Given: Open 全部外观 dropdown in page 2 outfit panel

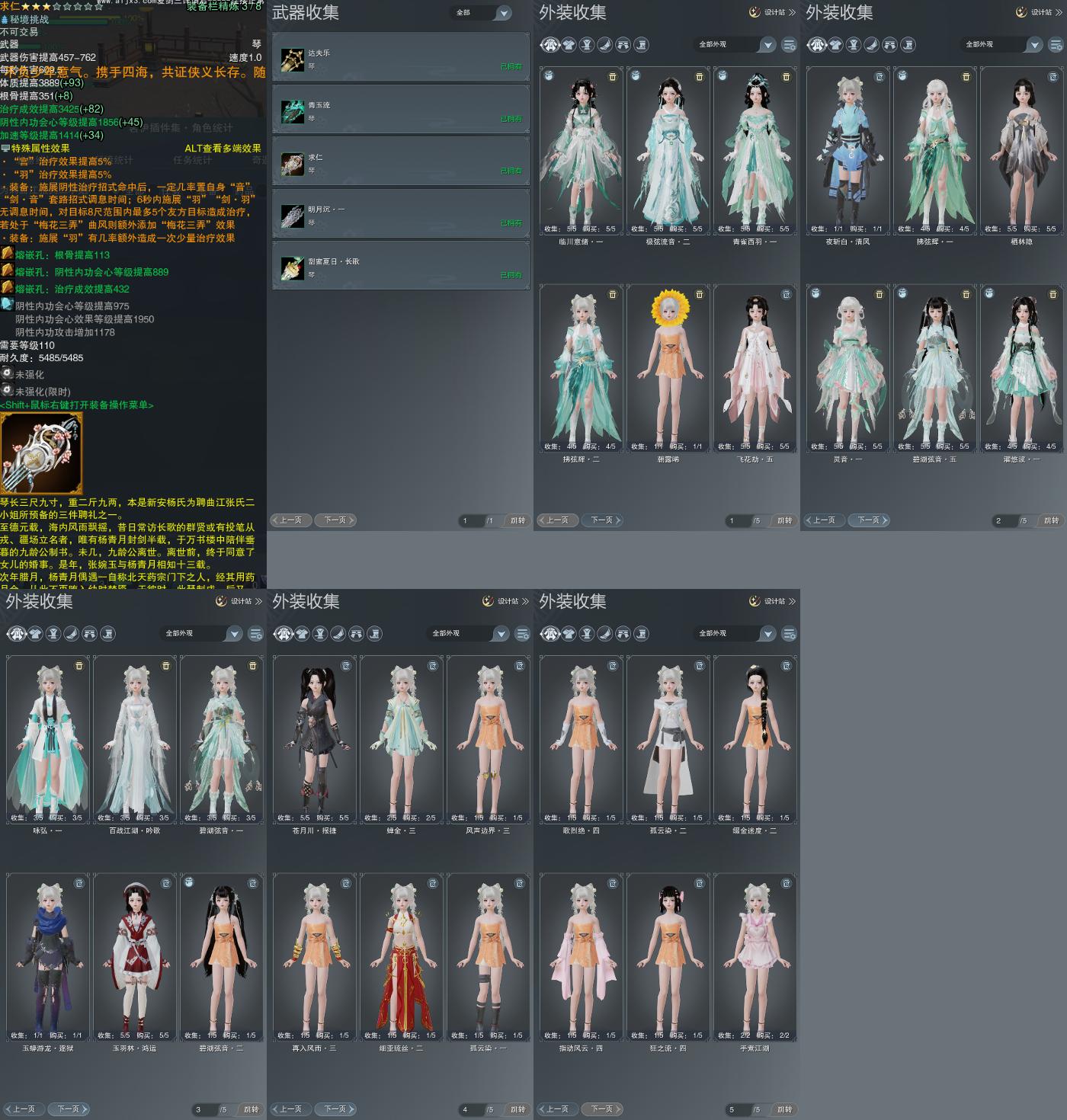Looking at the screenshot, I should tap(1001, 45).
